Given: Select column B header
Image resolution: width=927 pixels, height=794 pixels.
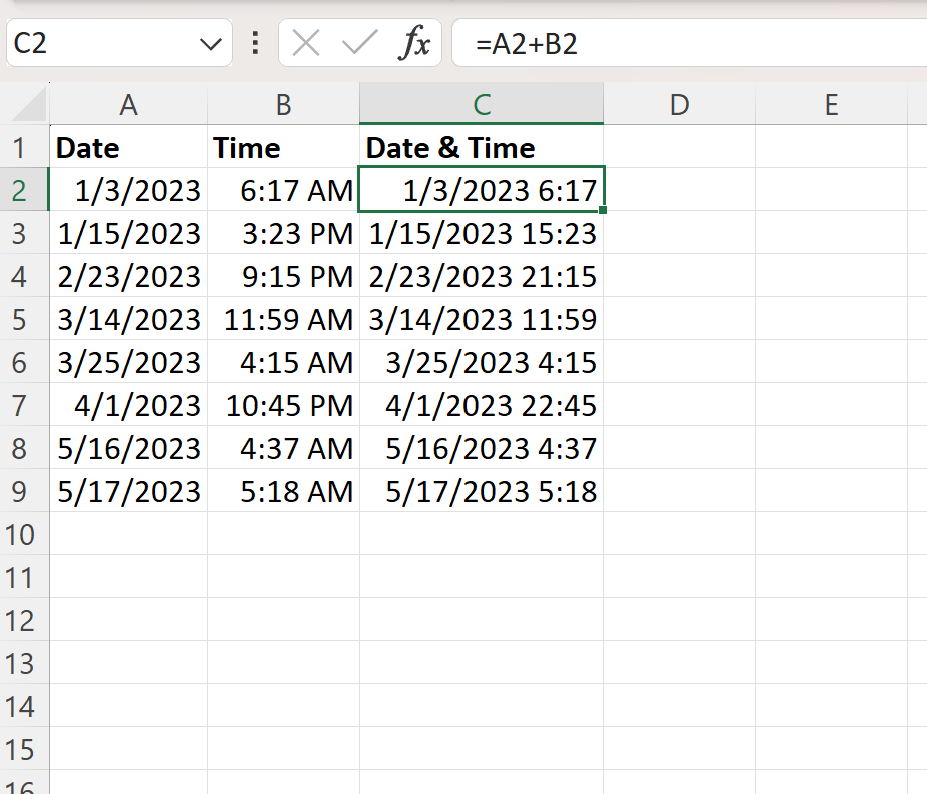Looking at the screenshot, I should (283, 105).
